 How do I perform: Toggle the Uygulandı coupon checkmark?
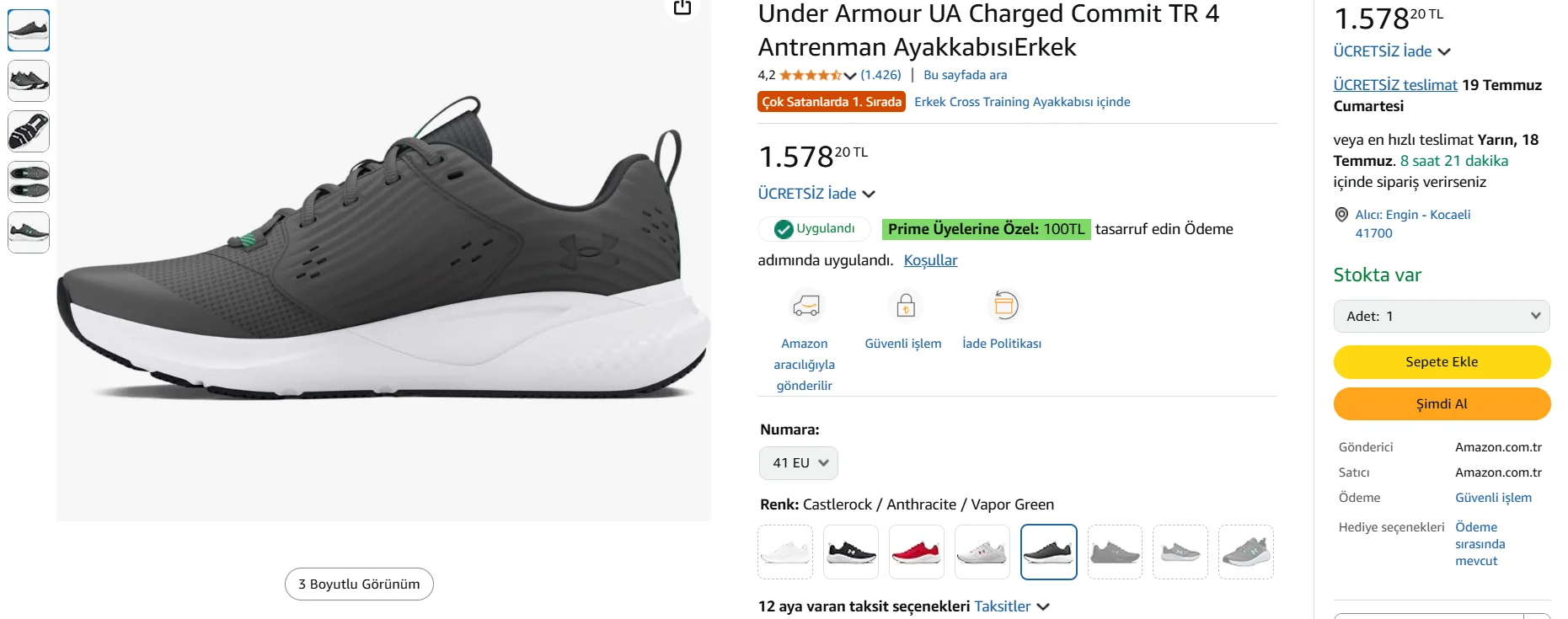[784, 229]
